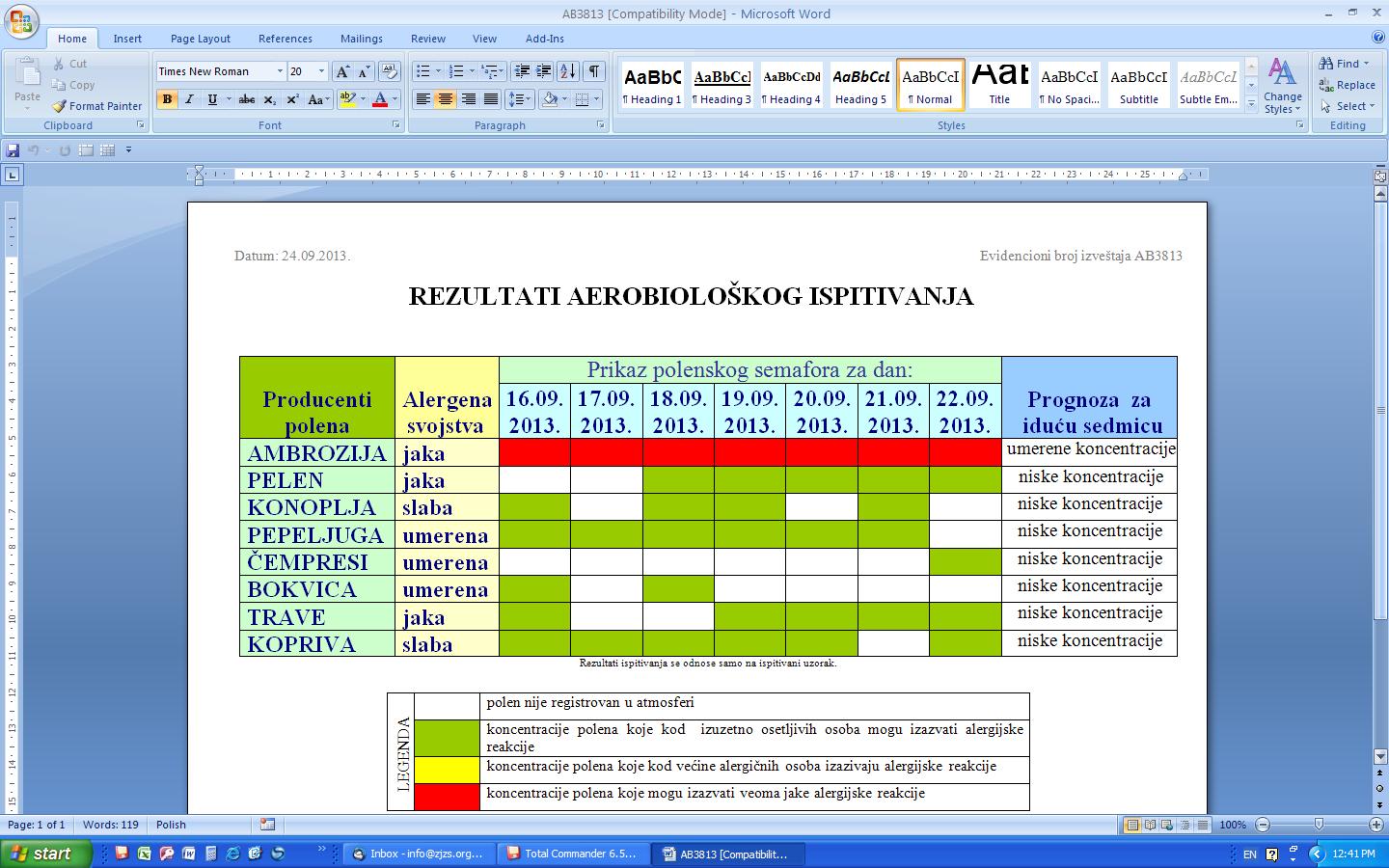Viewport: 1389px width, 868px height.
Task: Open Total Commander from the taskbar
Action: (x=573, y=854)
